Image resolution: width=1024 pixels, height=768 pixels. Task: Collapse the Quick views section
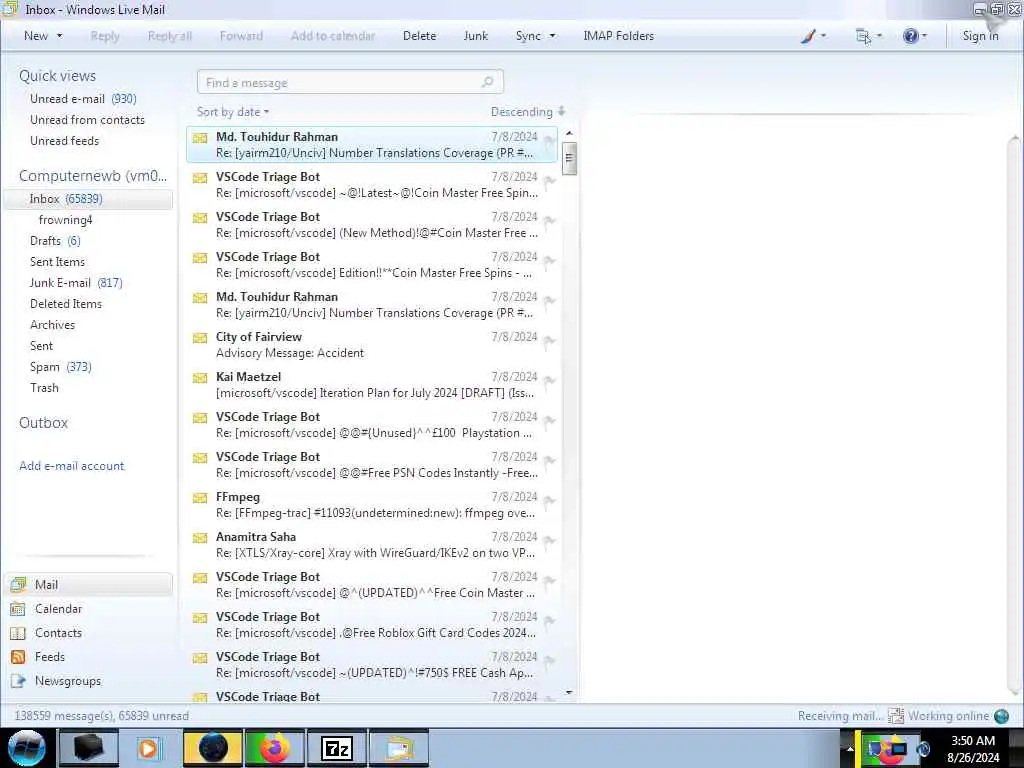57,76
